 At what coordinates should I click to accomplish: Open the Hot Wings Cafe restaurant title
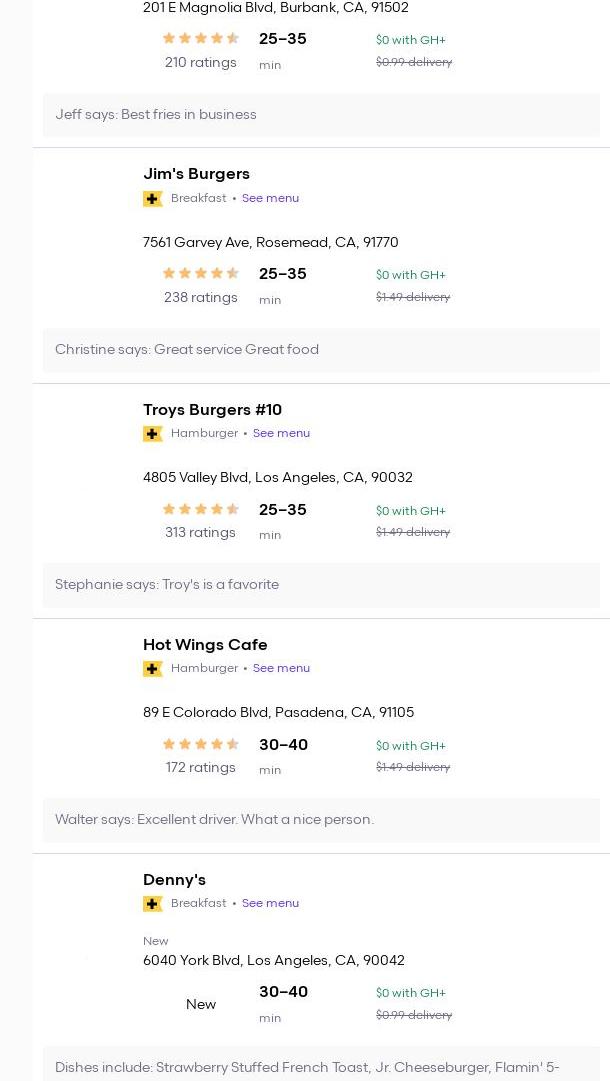click(x=205, y=645)
